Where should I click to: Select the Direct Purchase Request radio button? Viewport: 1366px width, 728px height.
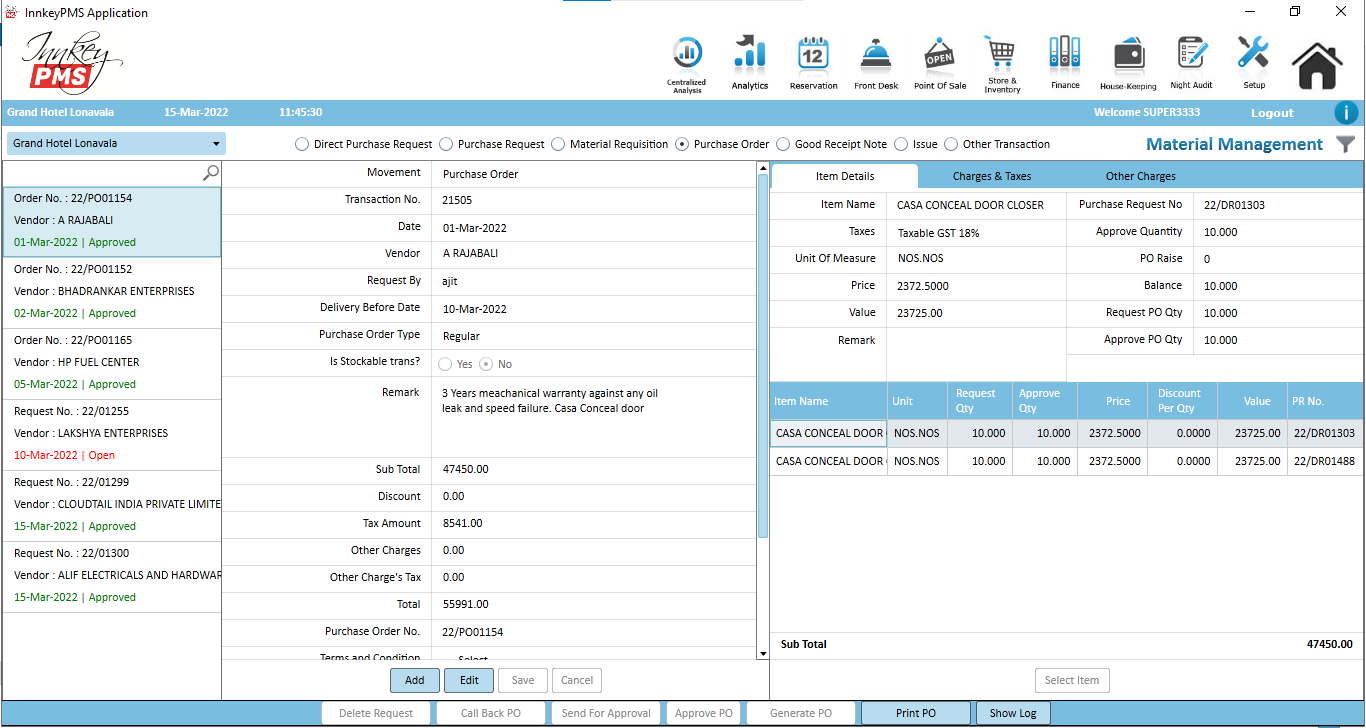[302, 144]
